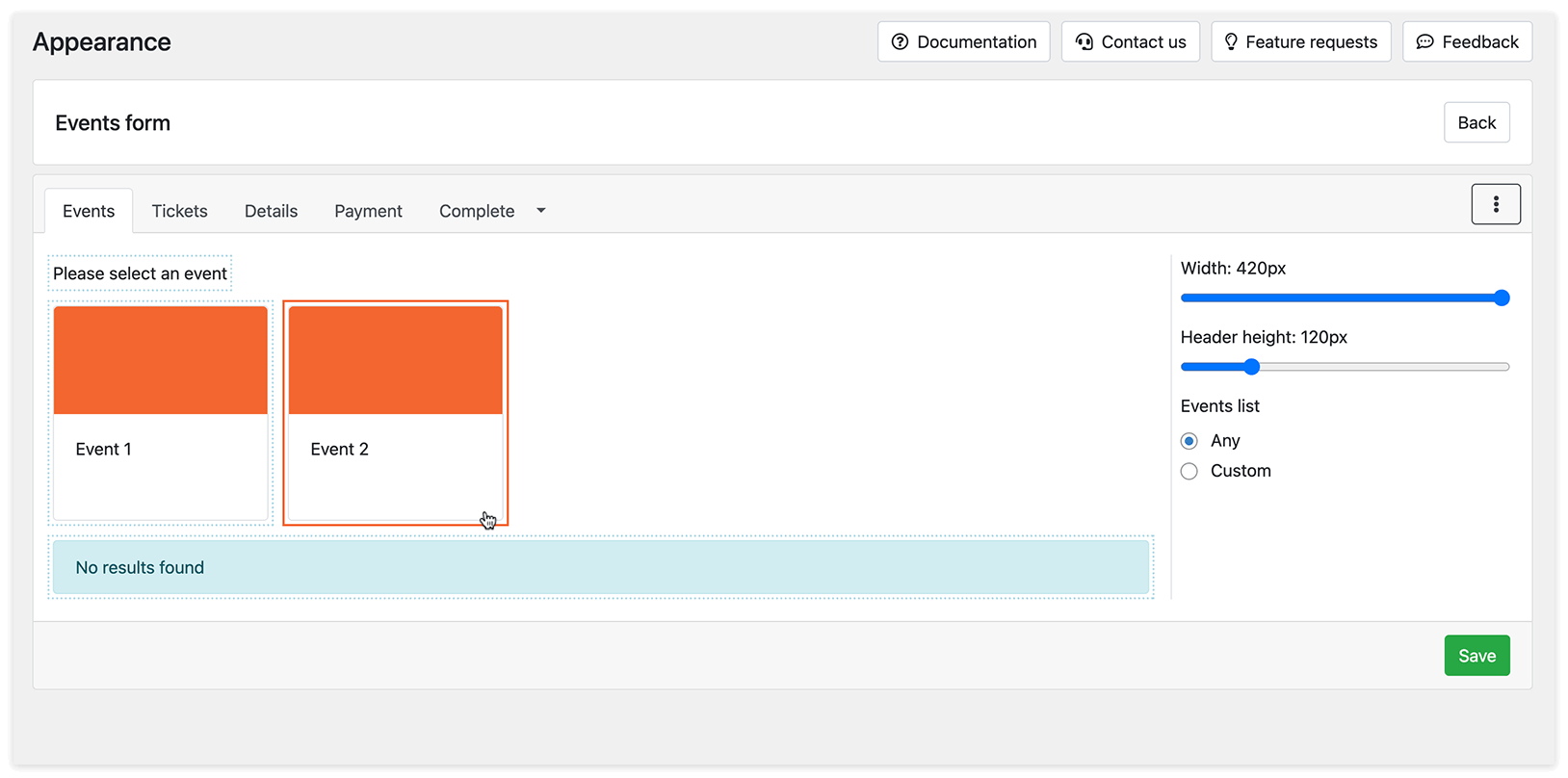
Task: Click the Feature requests lightbulb icon
Action: pos(1231,41)
